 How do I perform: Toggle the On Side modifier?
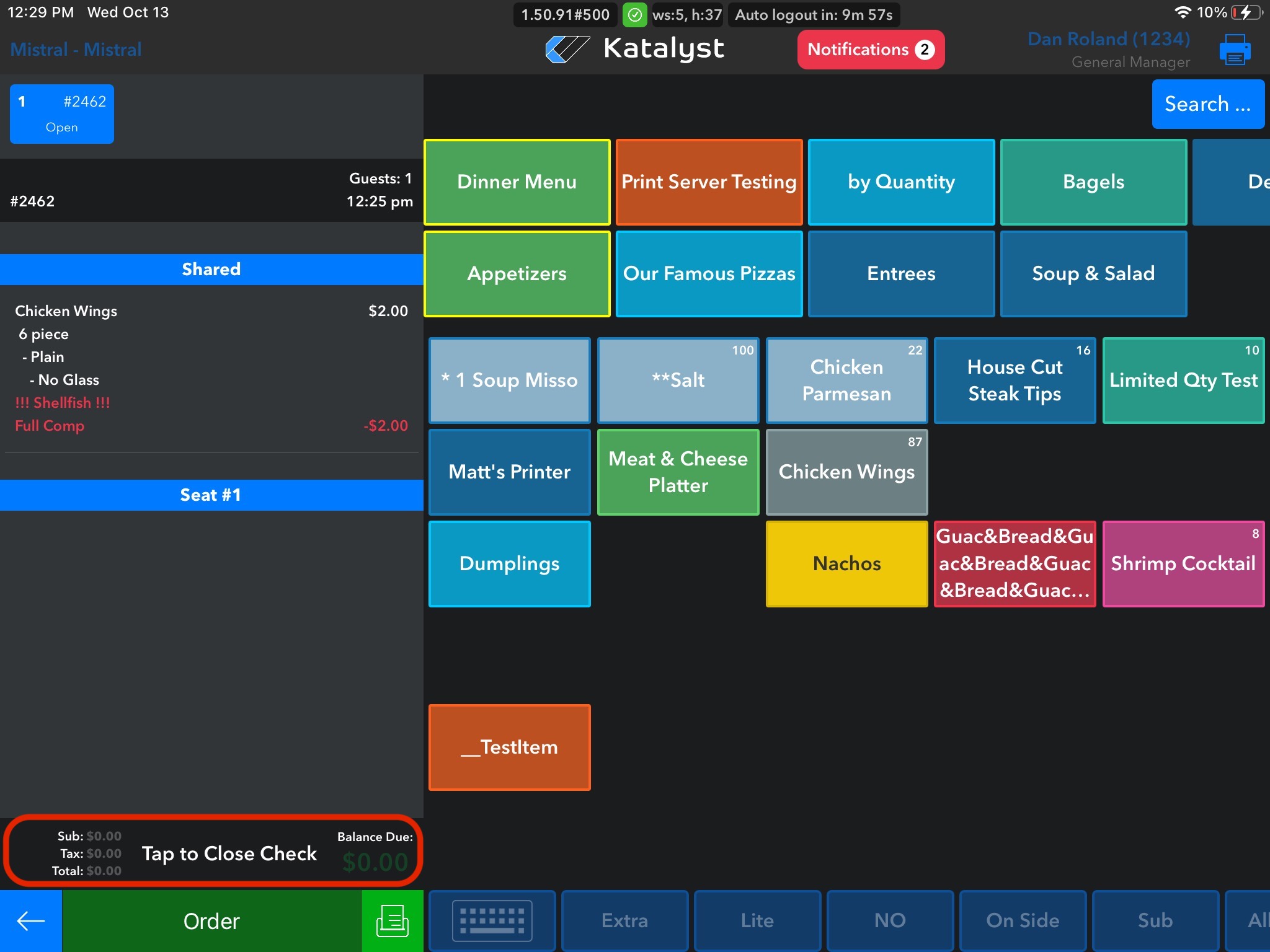point(1023,921)
